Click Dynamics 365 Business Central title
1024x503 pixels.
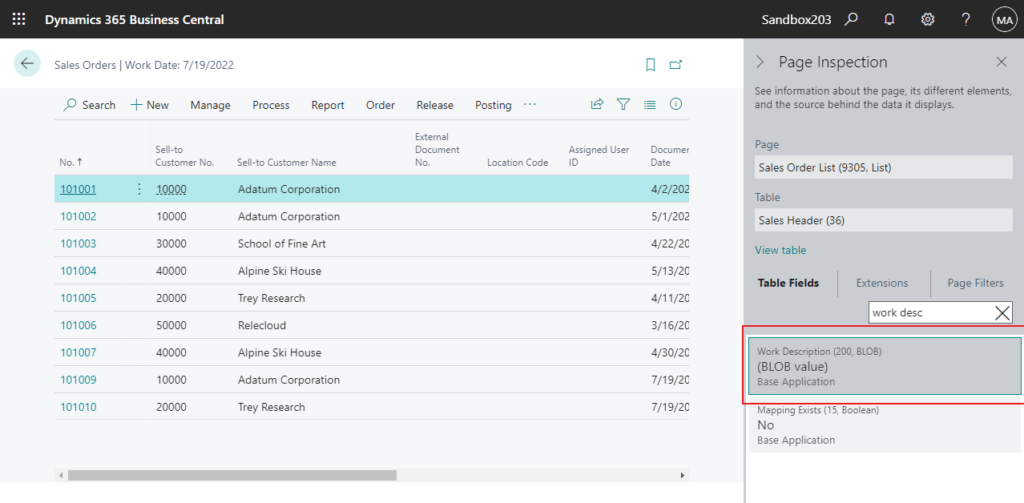(135, 20)
